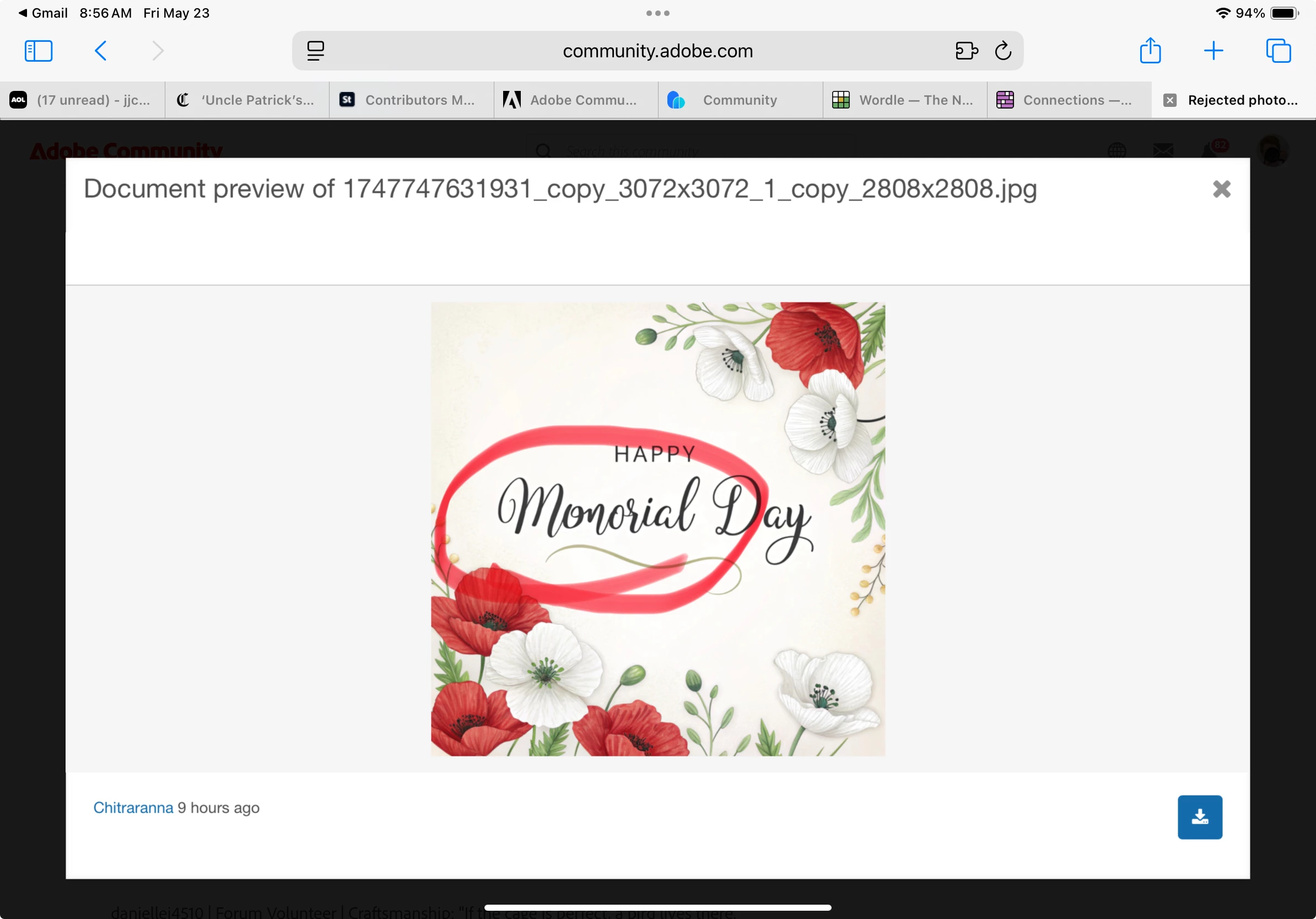Tap the community.adobe.com address field
This screenshot has width=1316, height=919.
(x=657, y=51)
